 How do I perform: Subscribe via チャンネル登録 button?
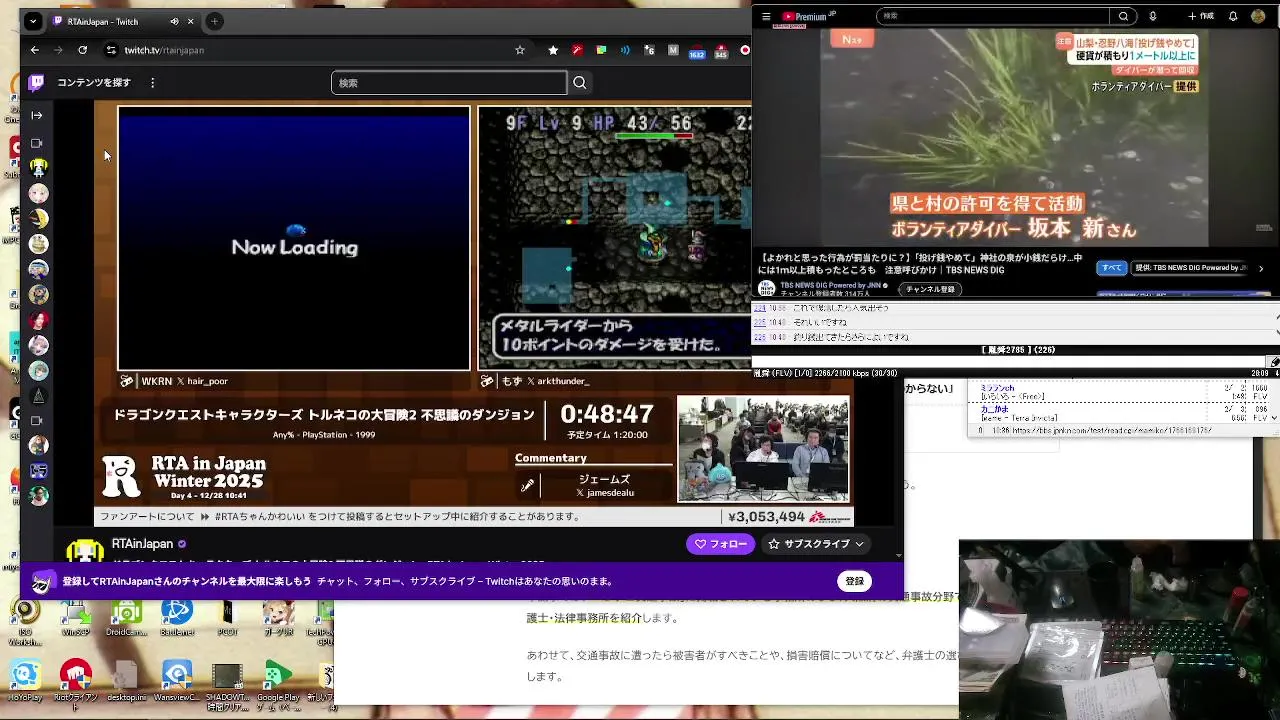930,289
